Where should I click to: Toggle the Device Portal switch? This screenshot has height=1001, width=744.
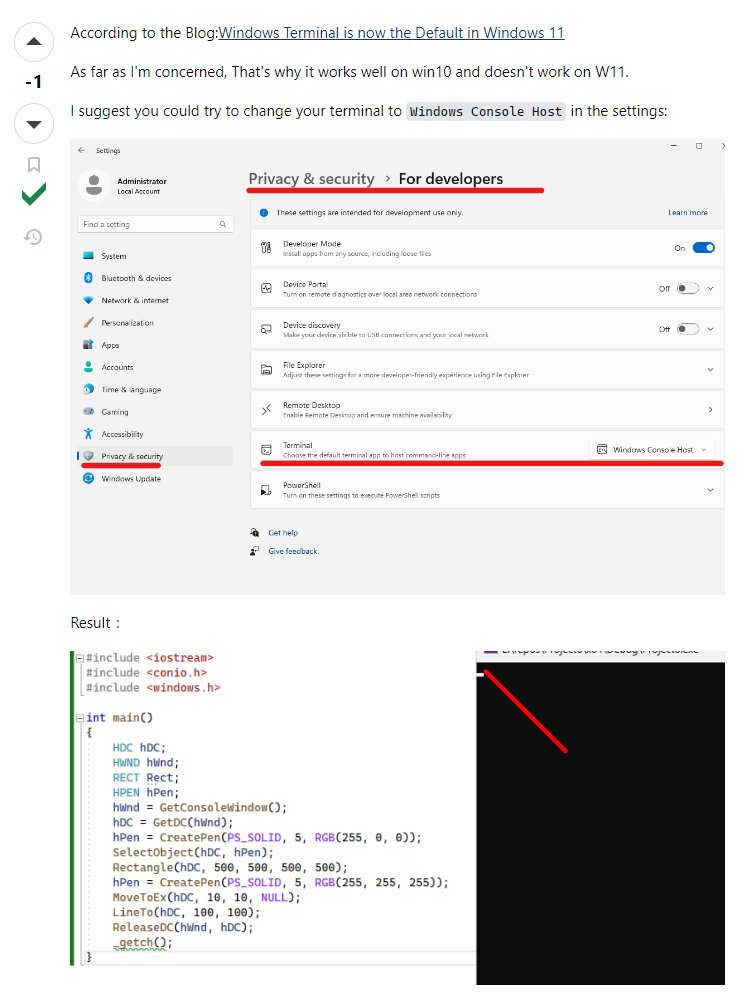[688, 289]
